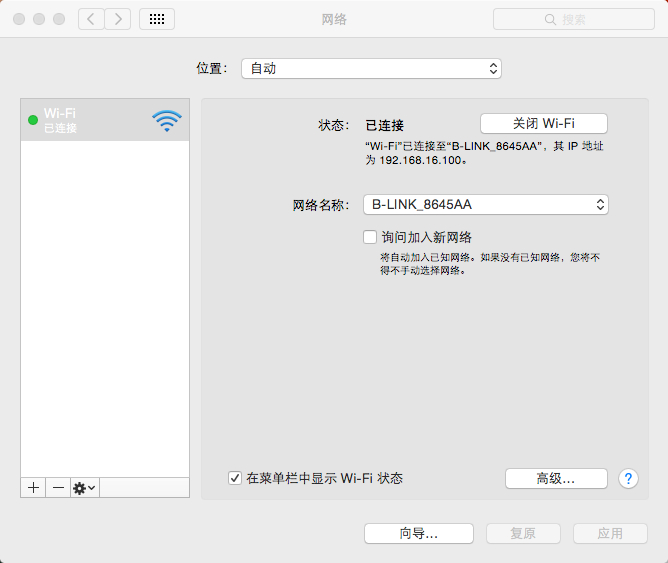Launch the 向导… assistant button

click(x=419, y=533)
